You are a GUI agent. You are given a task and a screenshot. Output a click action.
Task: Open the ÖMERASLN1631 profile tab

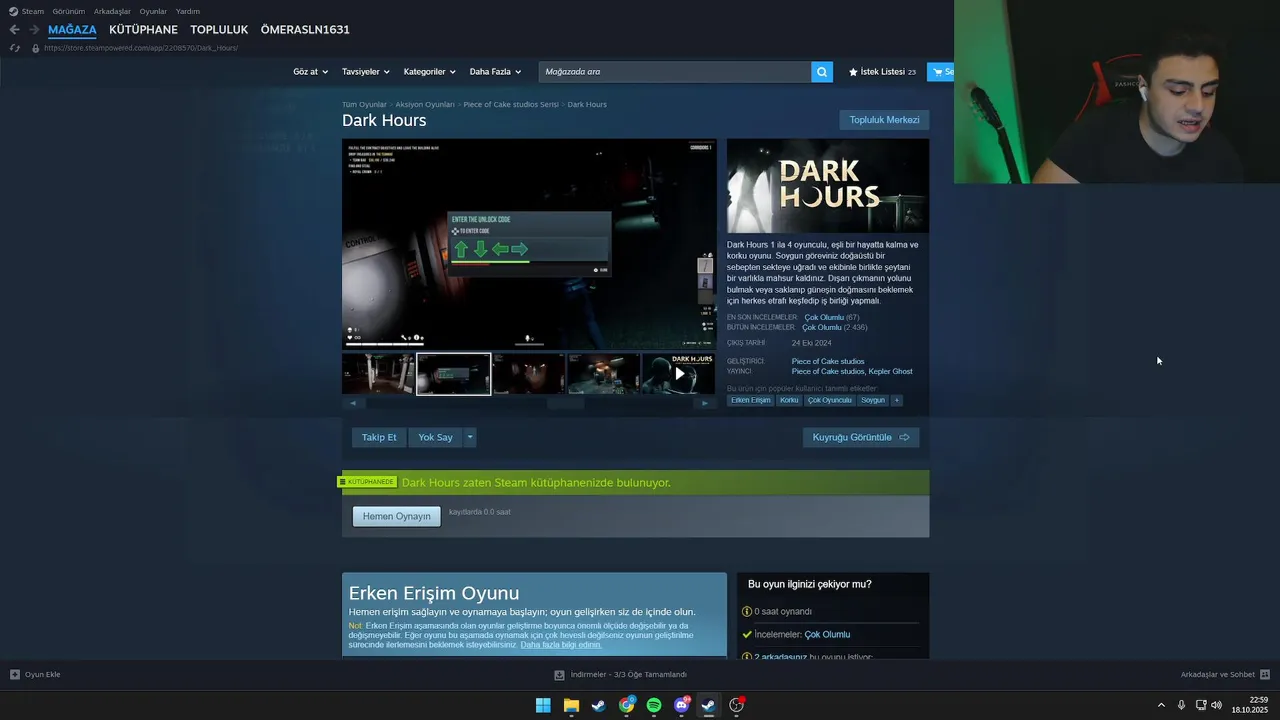[305, 30]
